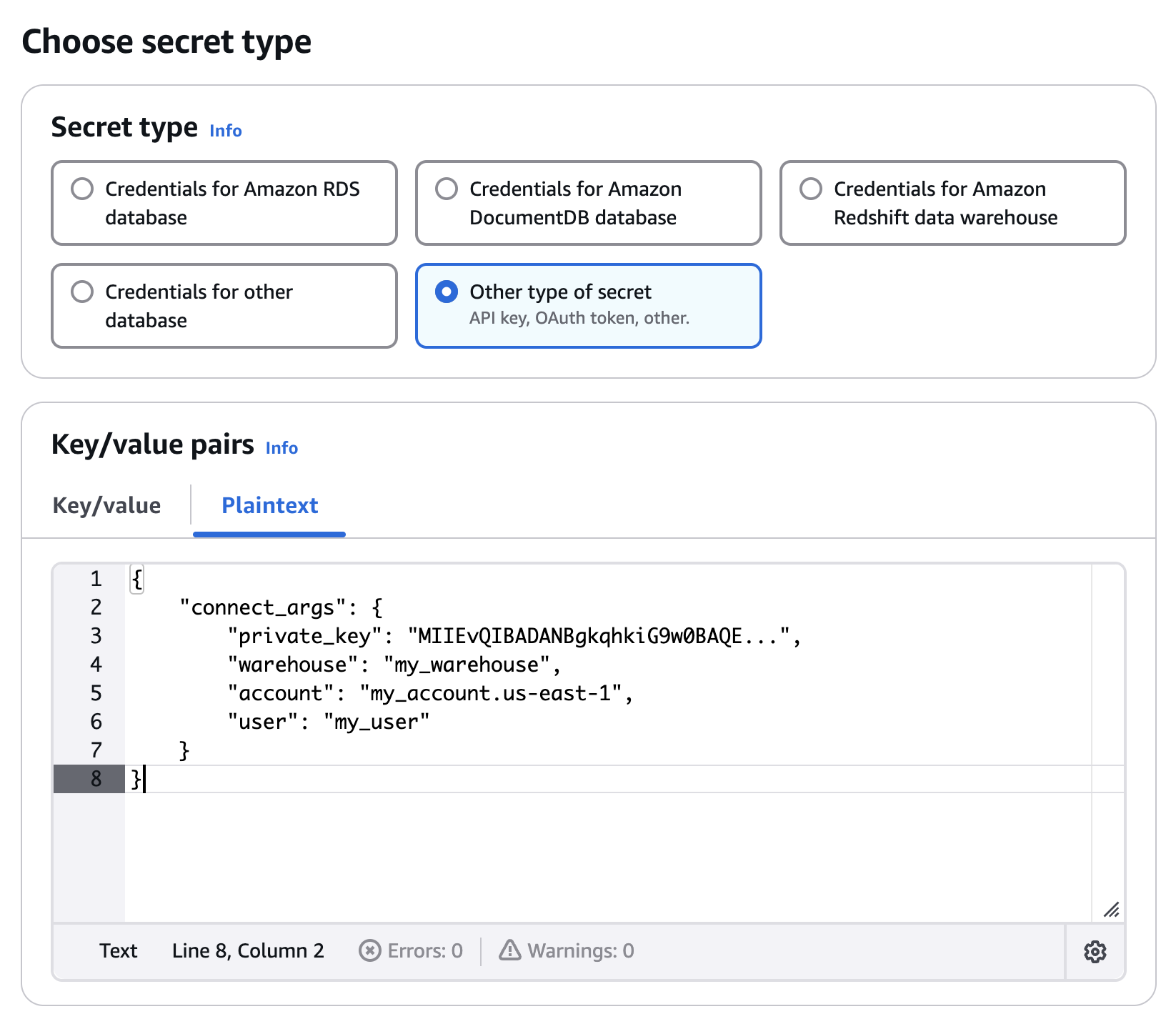Click the Text label in status bar
1176x1019 pixels.
tap(118, 950)
